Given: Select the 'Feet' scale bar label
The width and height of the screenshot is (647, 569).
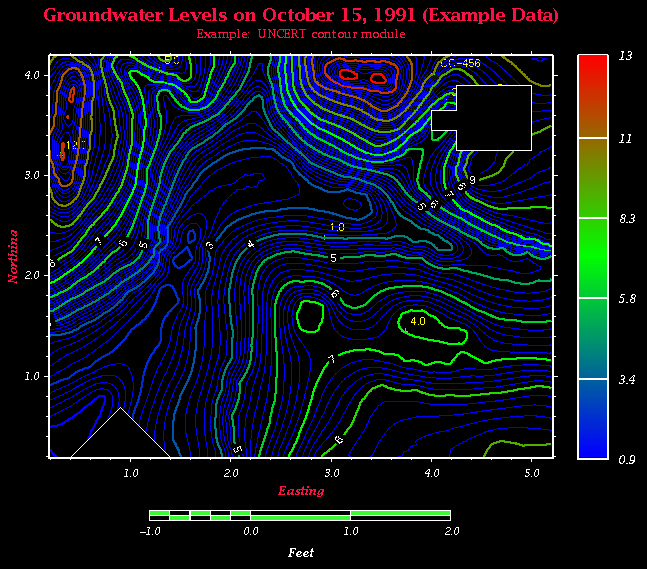Looking at the screenshot, I should [x=301, y=552].
